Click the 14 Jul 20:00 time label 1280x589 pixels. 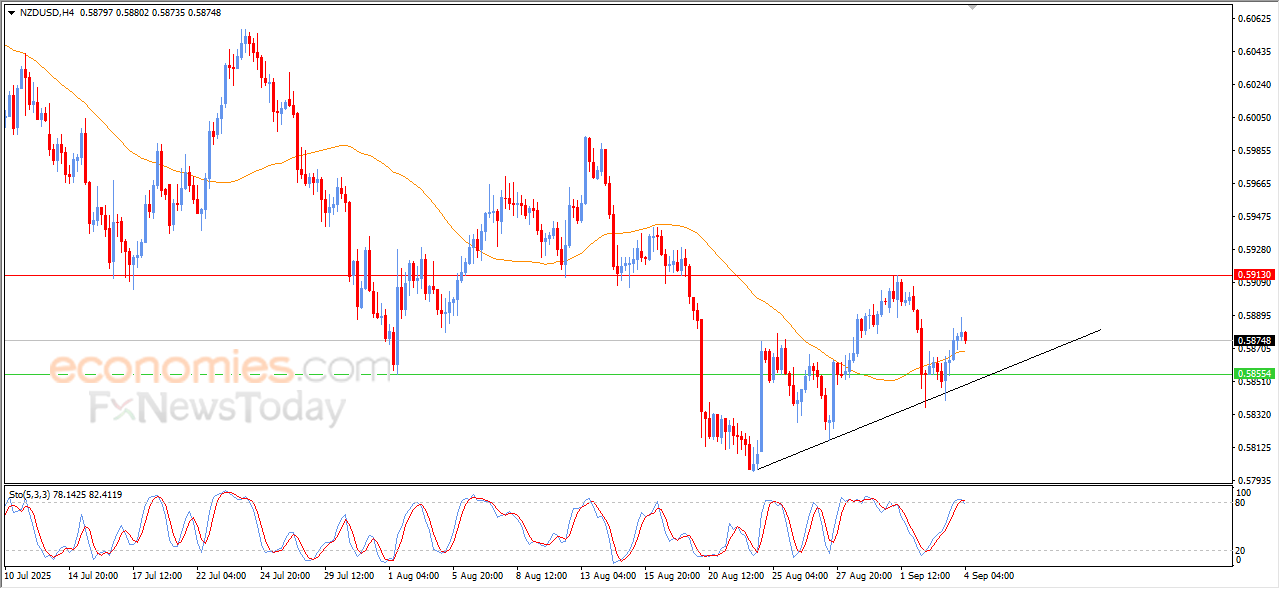pos(93,576)
